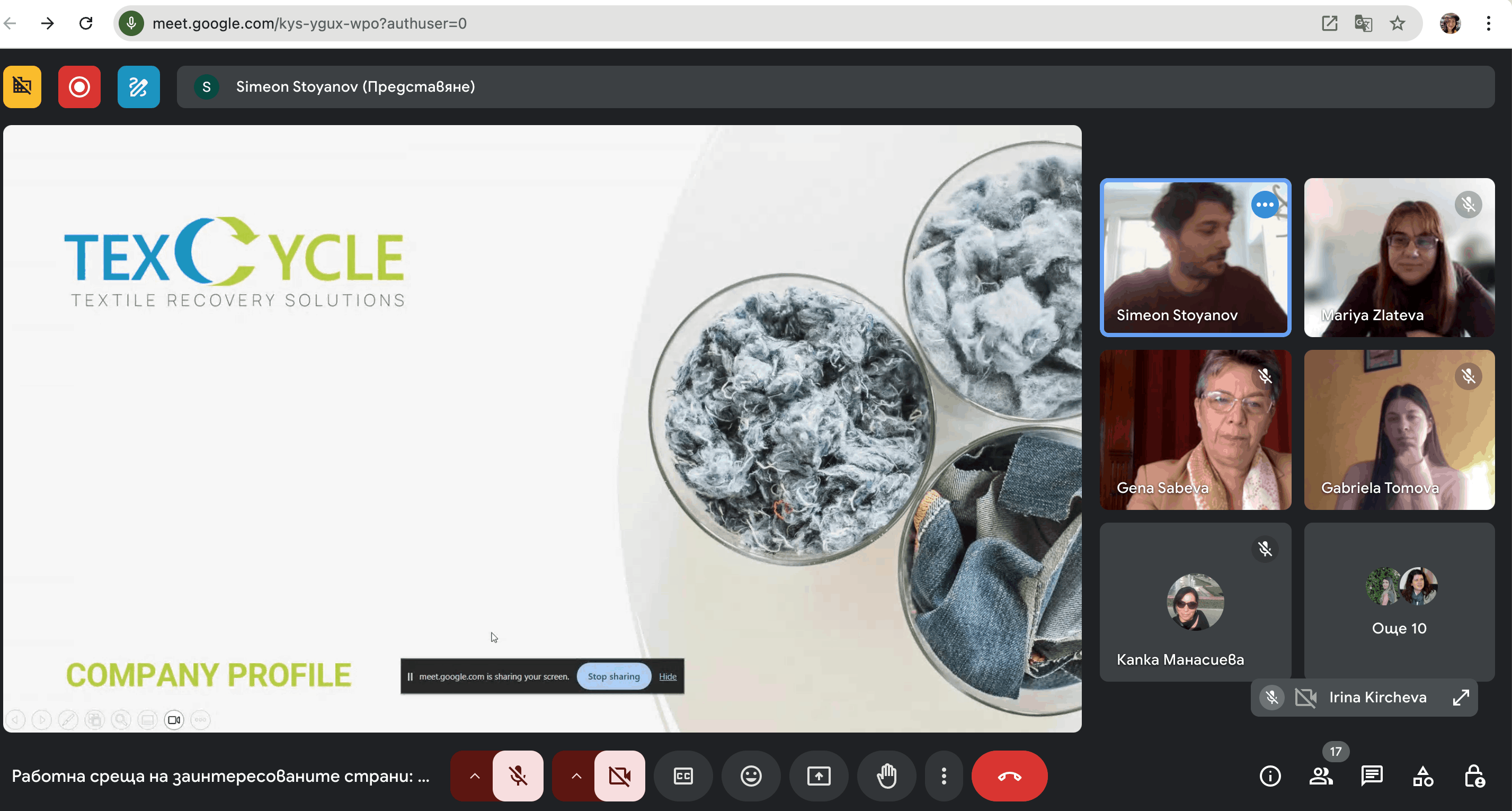Open chat with everyone icon

point(1372,776)
